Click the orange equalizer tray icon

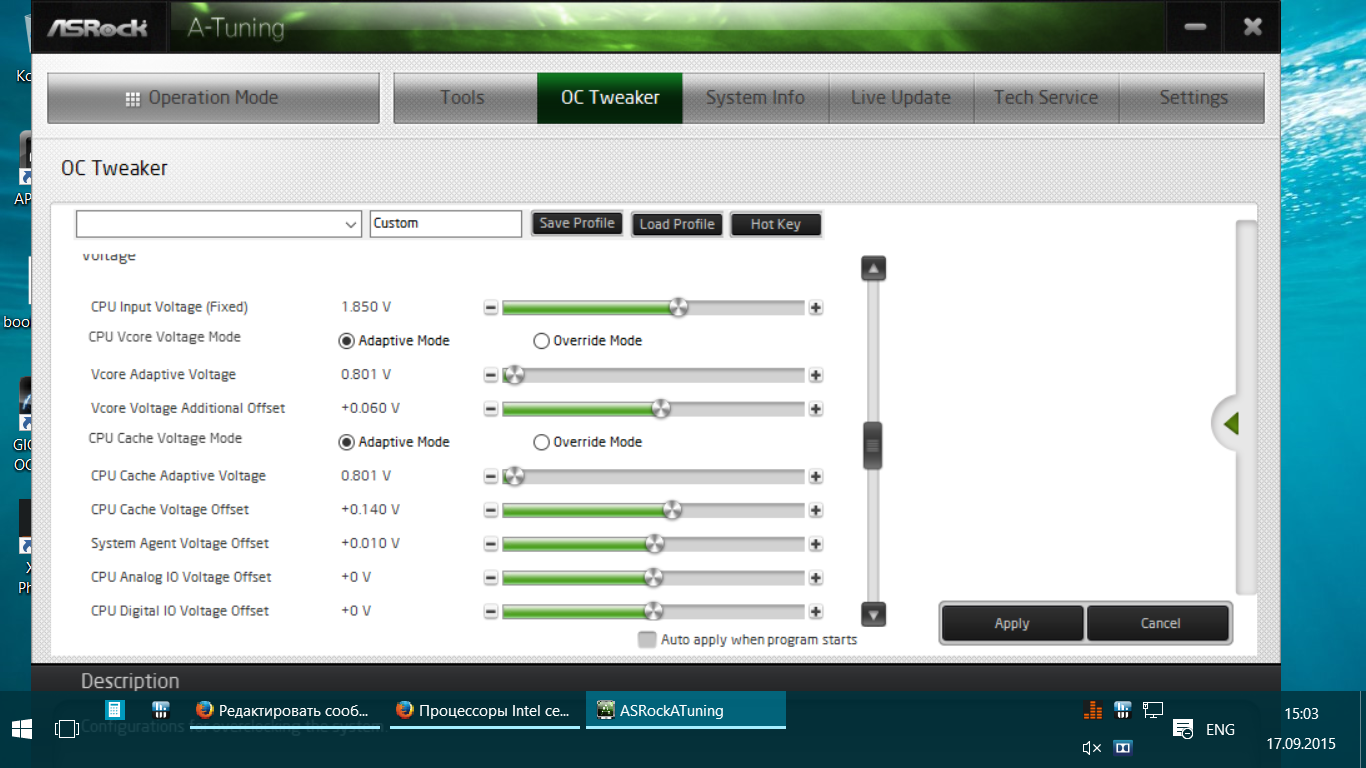coord(1092,711)
